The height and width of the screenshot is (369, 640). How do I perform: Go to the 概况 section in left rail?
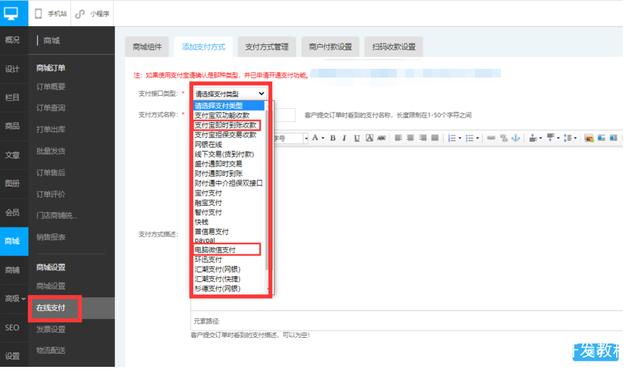[x=12, y=40]
